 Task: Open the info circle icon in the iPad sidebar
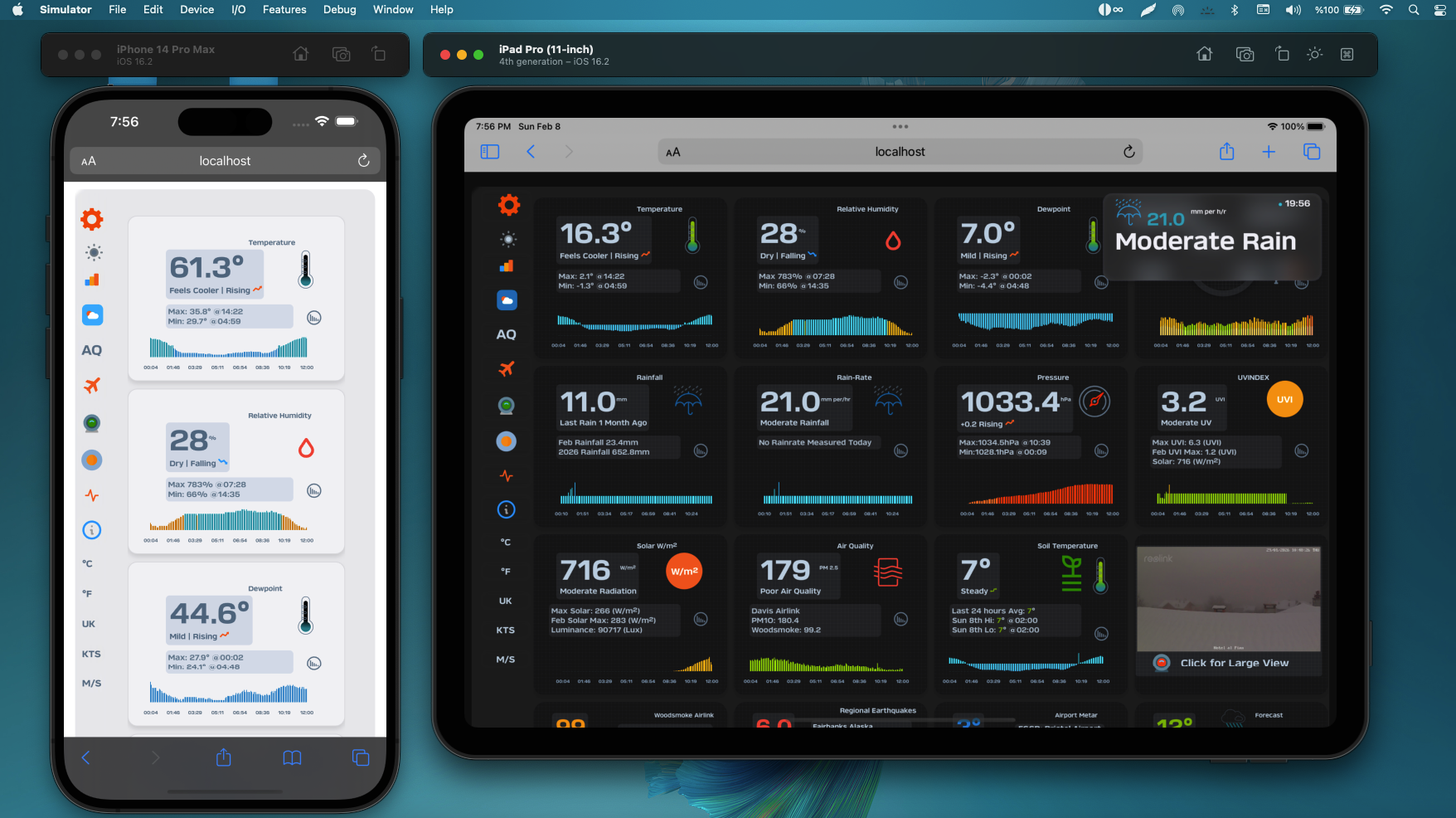(x=507, y=509)
